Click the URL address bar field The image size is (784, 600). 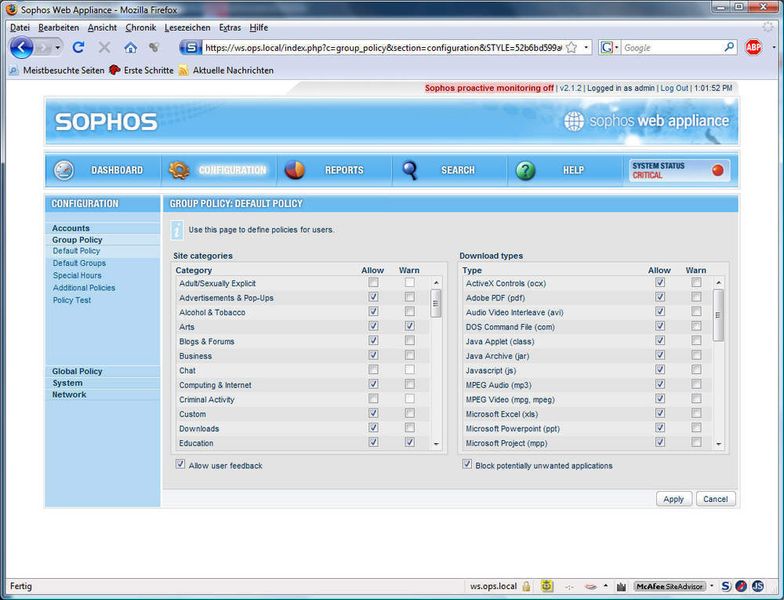(x=382, y=48)
